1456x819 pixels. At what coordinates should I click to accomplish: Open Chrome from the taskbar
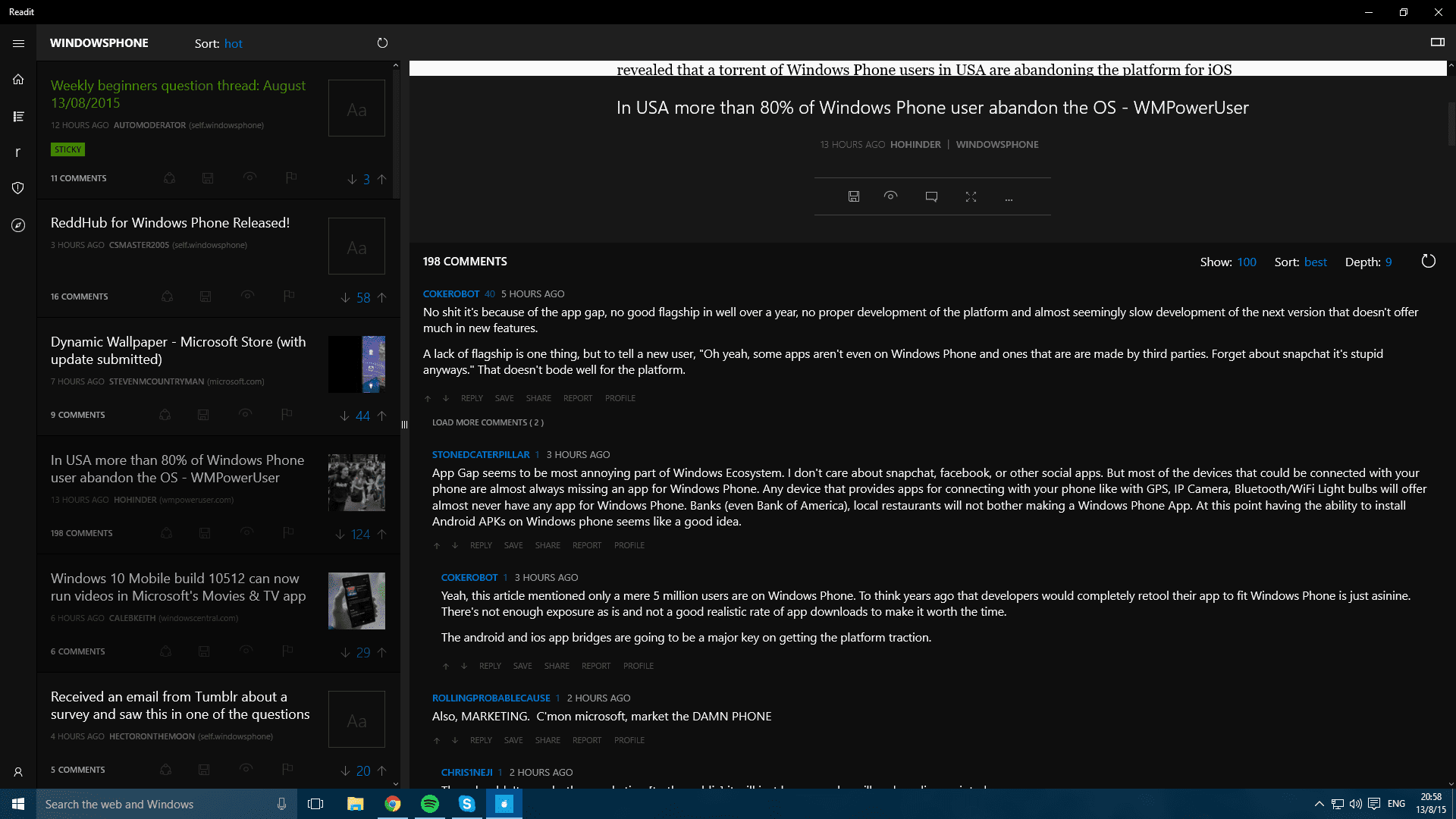click(x=393, y=804)
